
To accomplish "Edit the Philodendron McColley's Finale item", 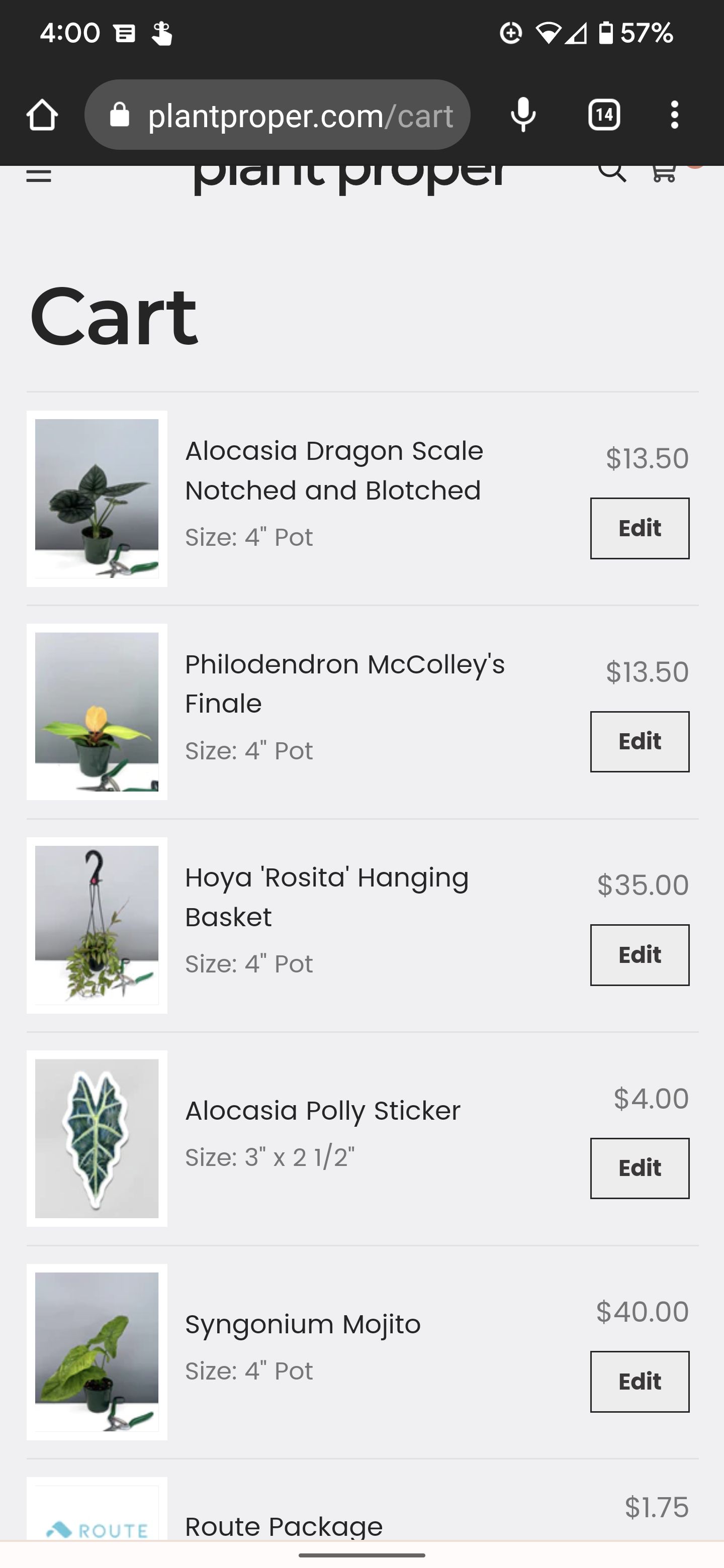I will (x=640, y=741).
